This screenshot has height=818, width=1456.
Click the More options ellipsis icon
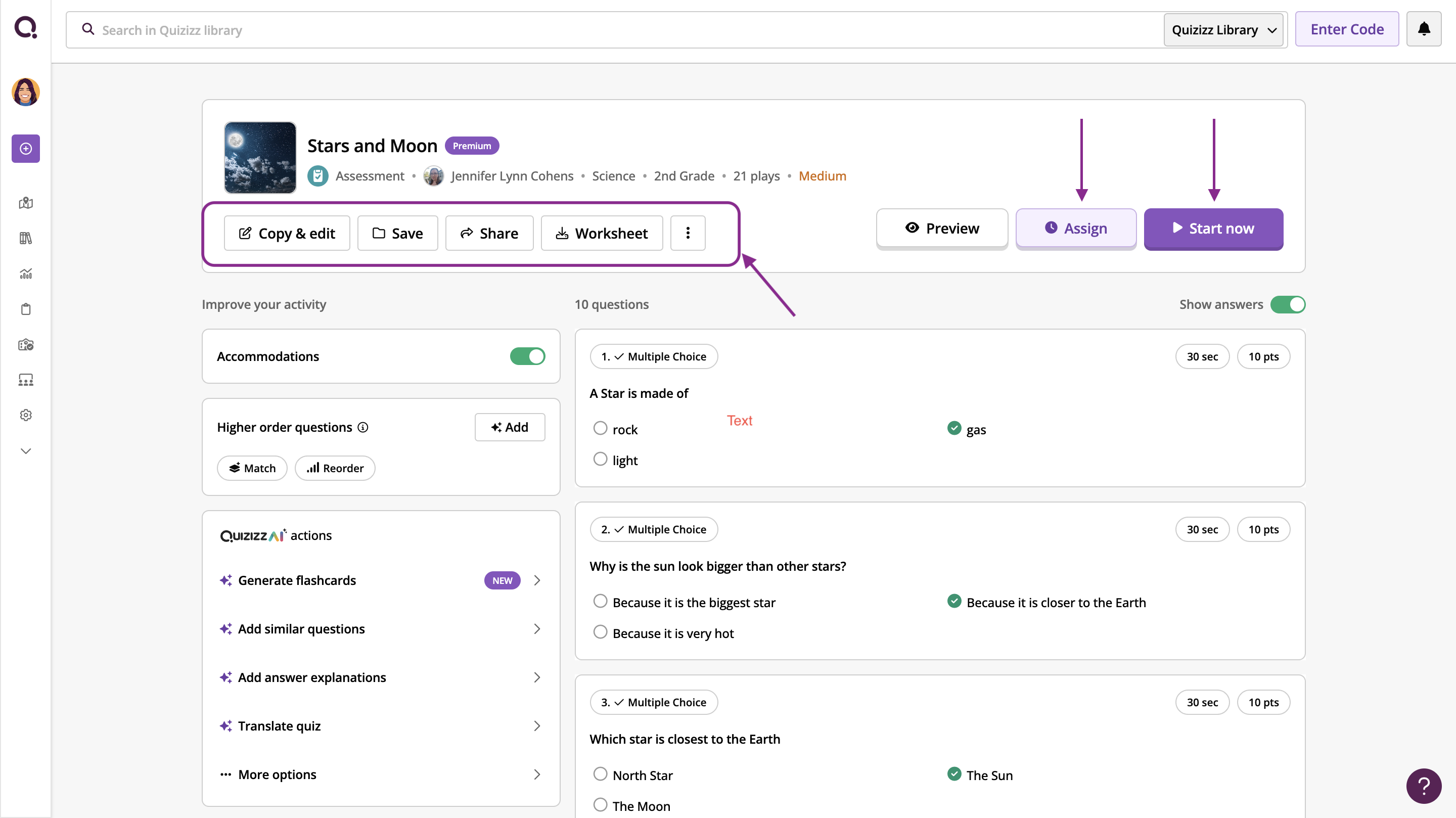(226, 775)
